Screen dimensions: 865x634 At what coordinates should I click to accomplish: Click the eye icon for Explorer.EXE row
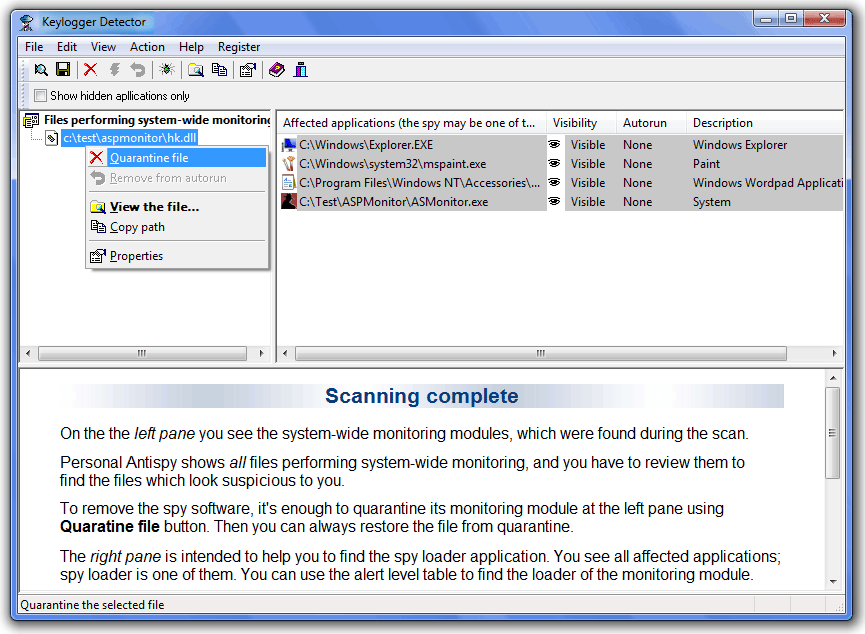click(554, 145)
